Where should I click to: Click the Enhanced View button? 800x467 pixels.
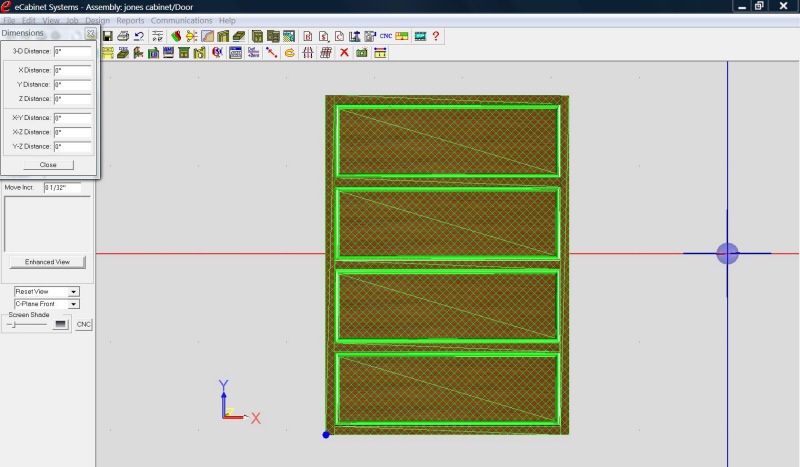tap(47, 262)
